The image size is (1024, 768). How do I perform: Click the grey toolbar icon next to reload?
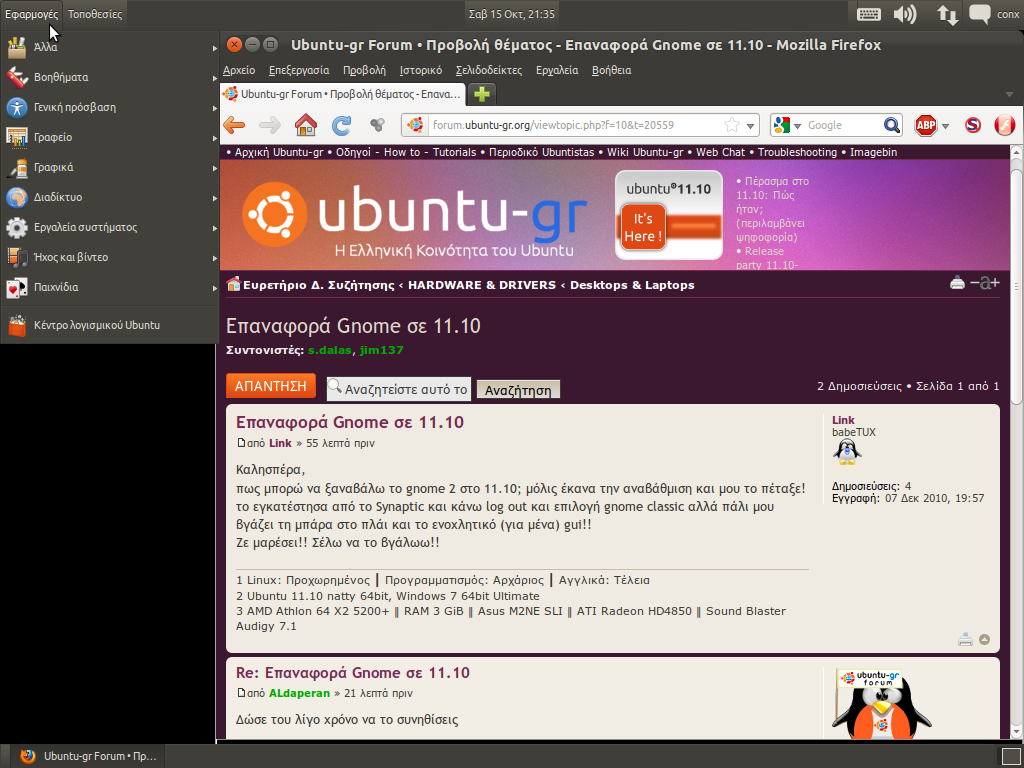pyautogui.click(x=377, y=125)
